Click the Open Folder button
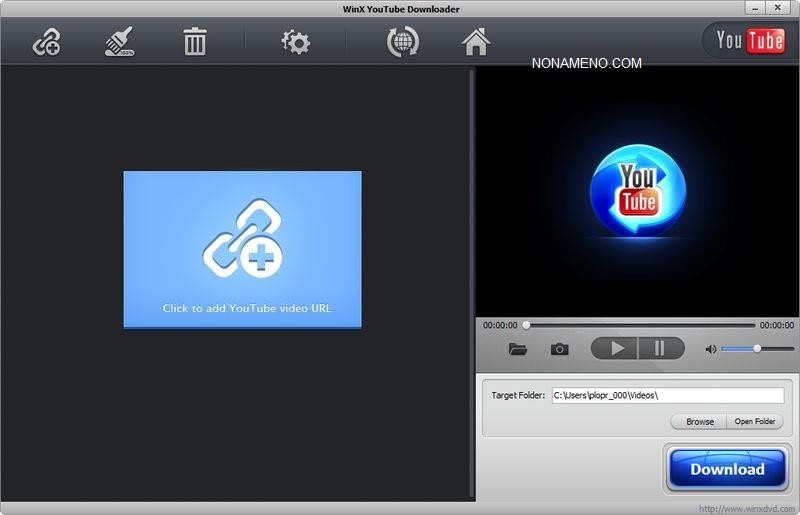Image resolution: width=800 pixels, height=515 pixels. coord(755,422)
